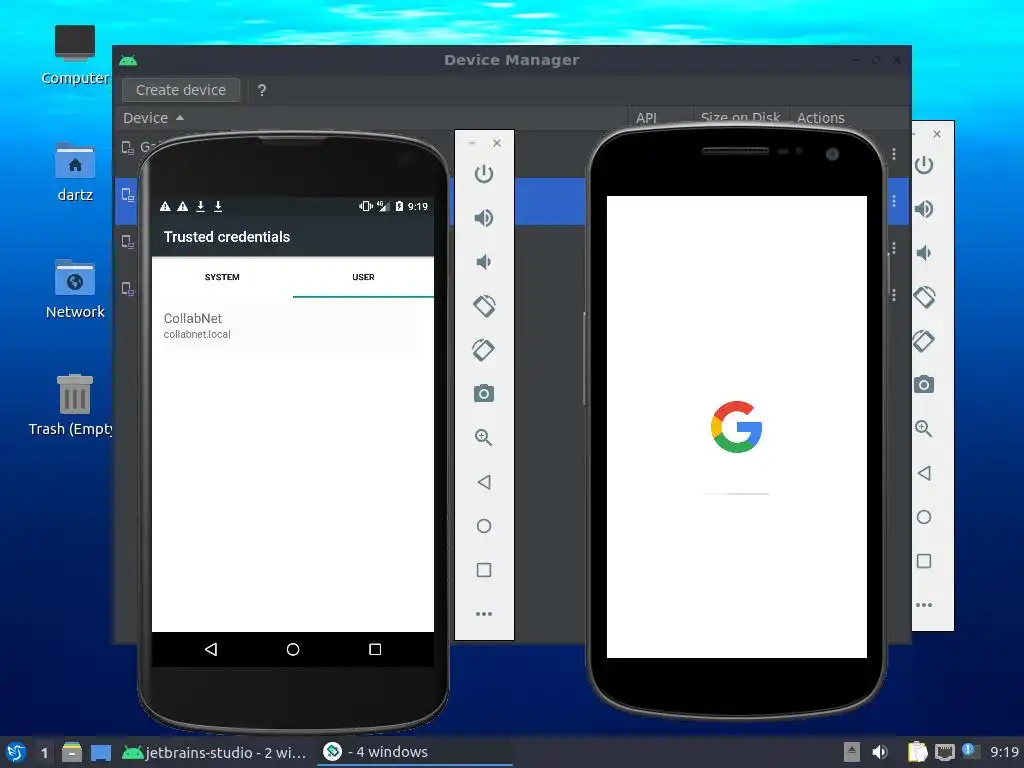The image size is (1024, 768).
Task: Open the Network desktop icon
Action: point(75,289)
